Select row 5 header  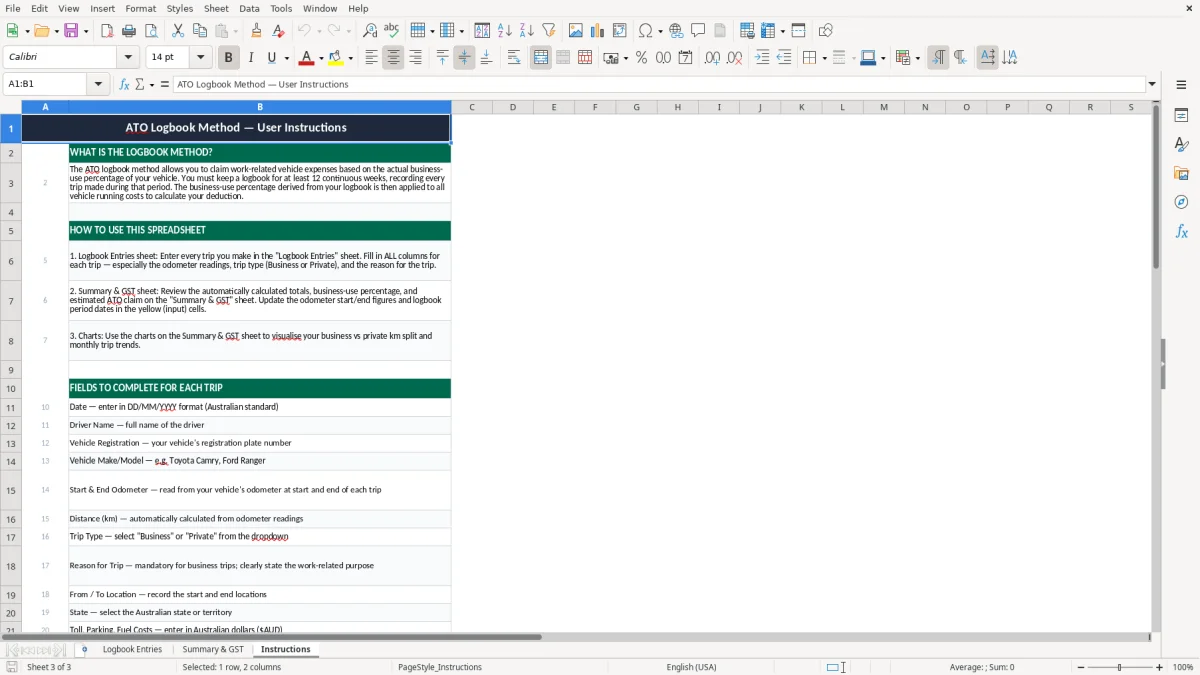pos(11,231)
